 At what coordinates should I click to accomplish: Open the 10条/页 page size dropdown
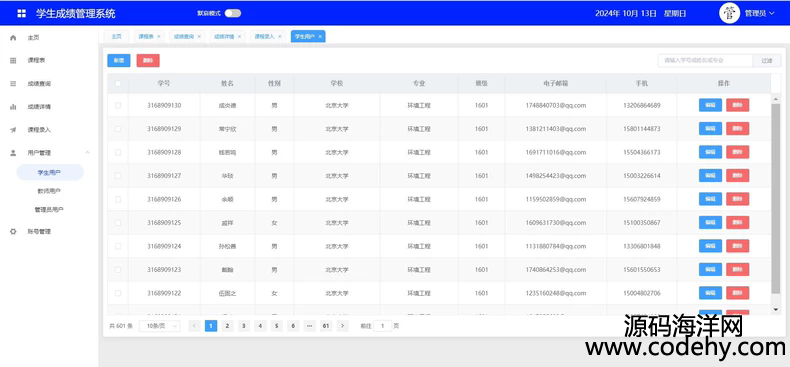pos(160,326)
